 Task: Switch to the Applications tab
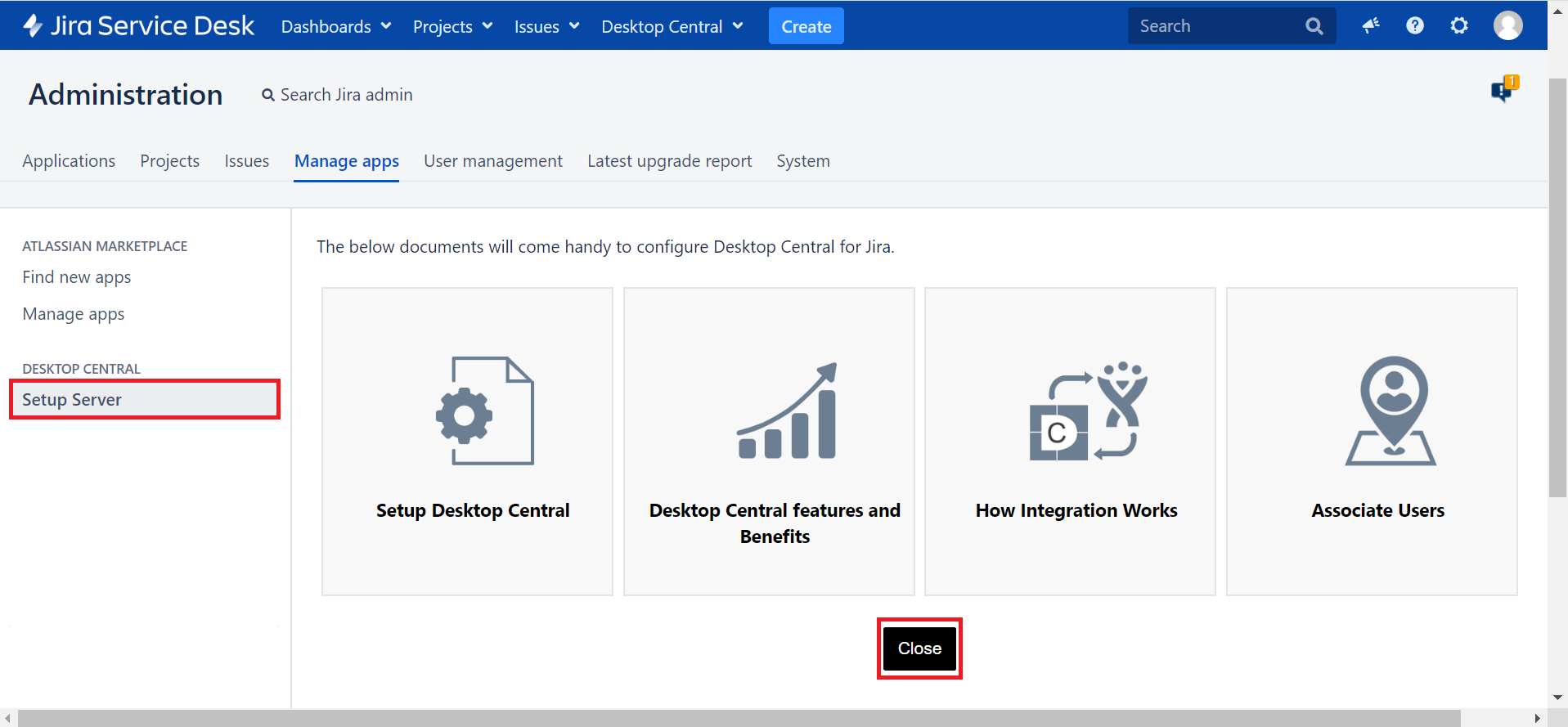tap(69, 161)
